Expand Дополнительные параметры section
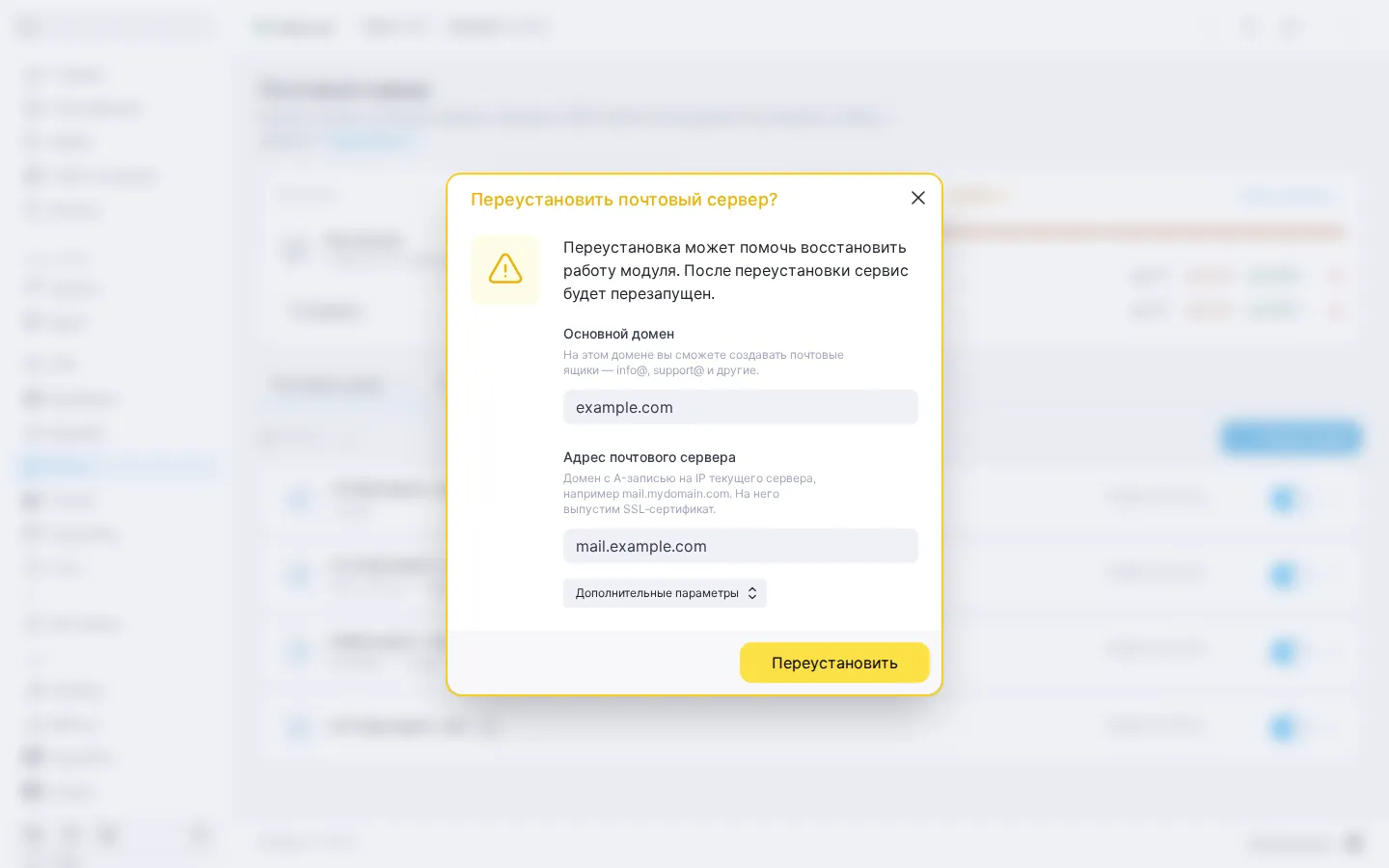 coord(665,593)
